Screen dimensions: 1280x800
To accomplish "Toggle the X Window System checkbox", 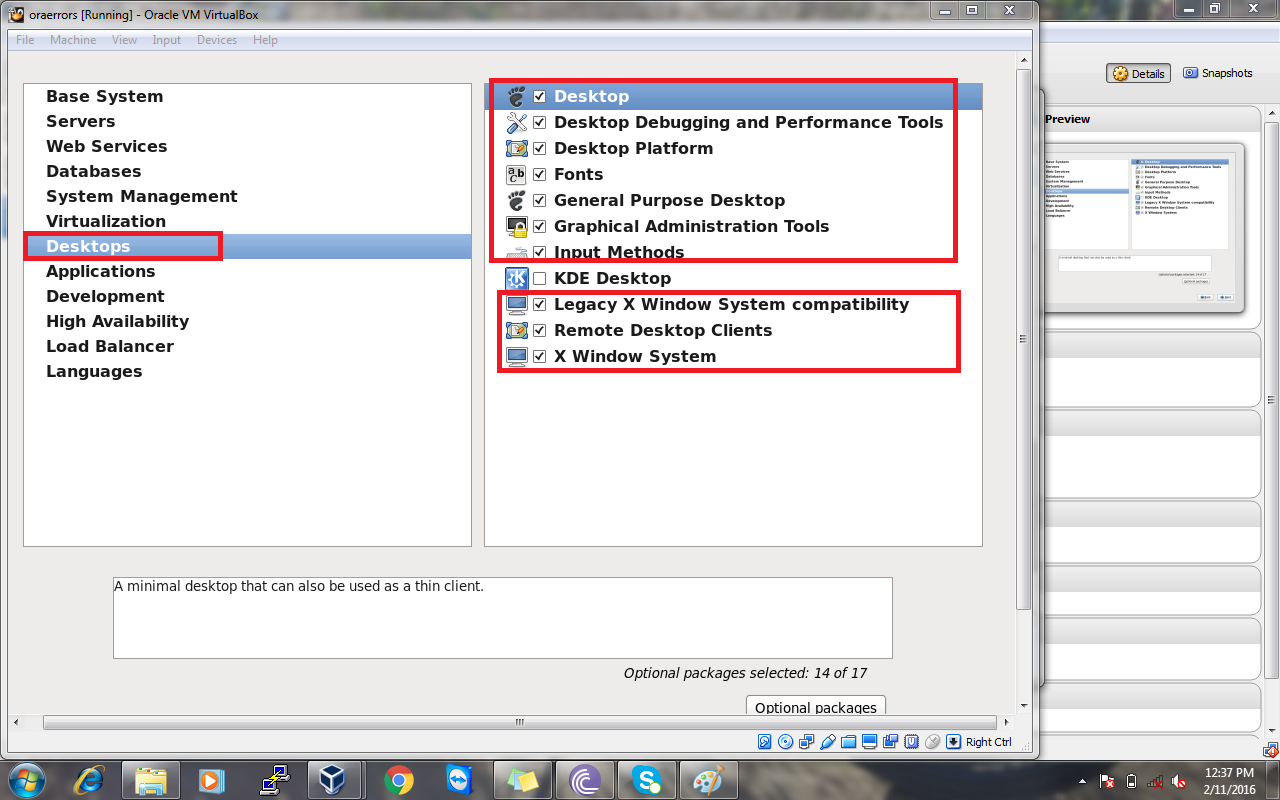I will tap(540, 356).
